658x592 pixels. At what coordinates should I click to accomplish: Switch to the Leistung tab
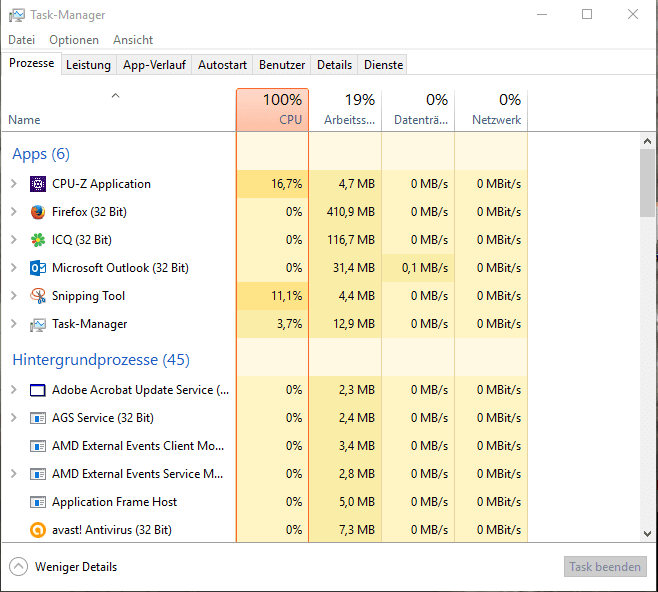(x=88, y=65)
